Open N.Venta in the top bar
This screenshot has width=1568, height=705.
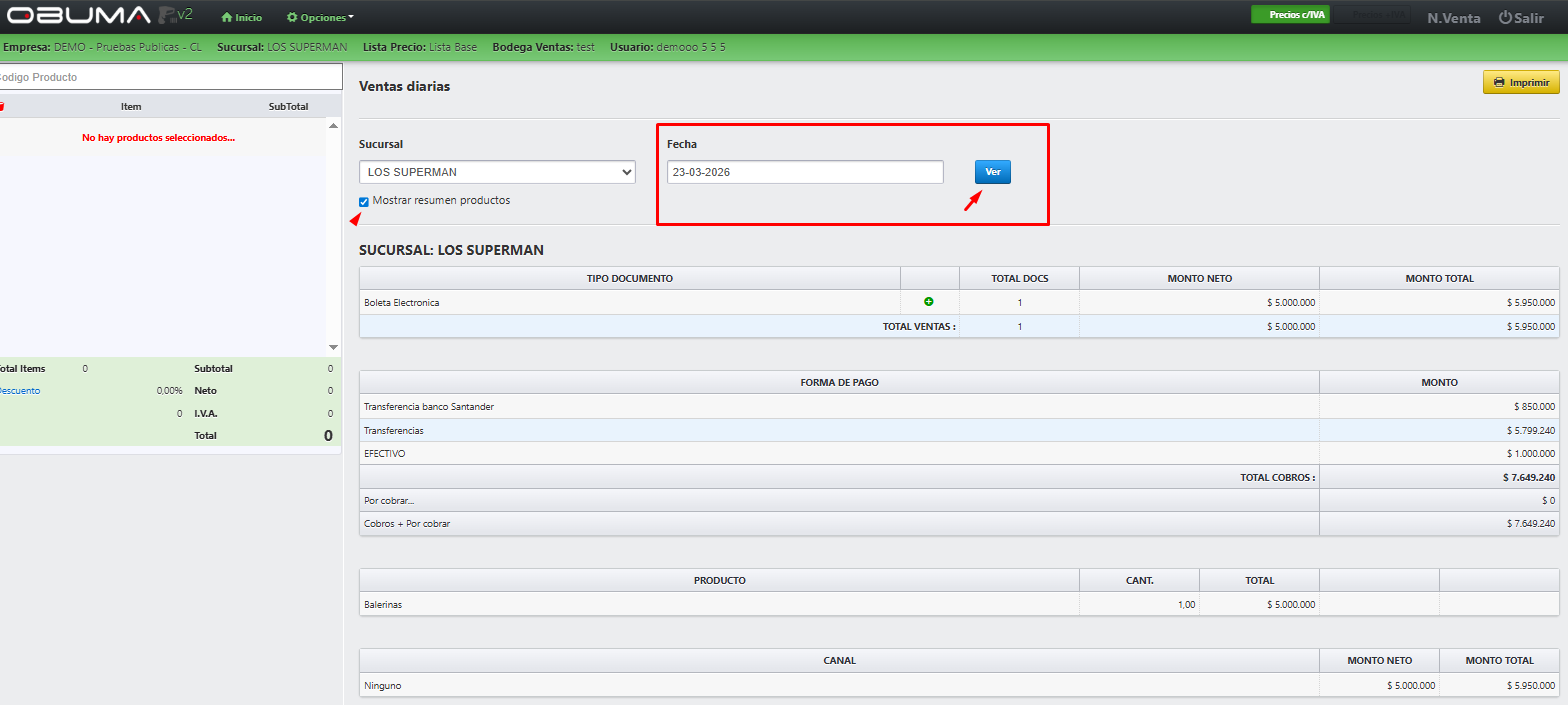(1453, 18)
